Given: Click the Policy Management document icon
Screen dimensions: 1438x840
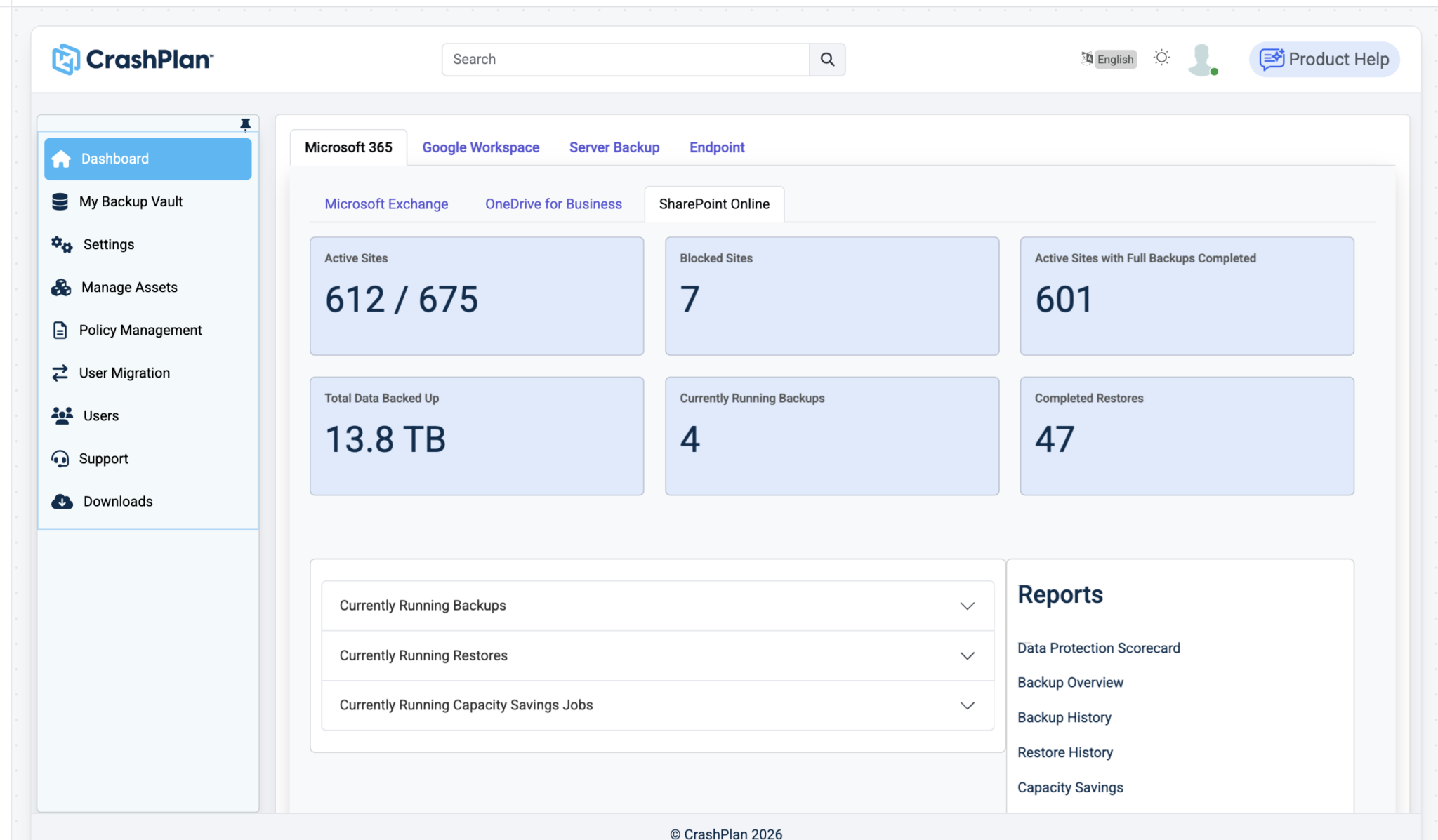Looking at the screenshot, I should (60, 331).
